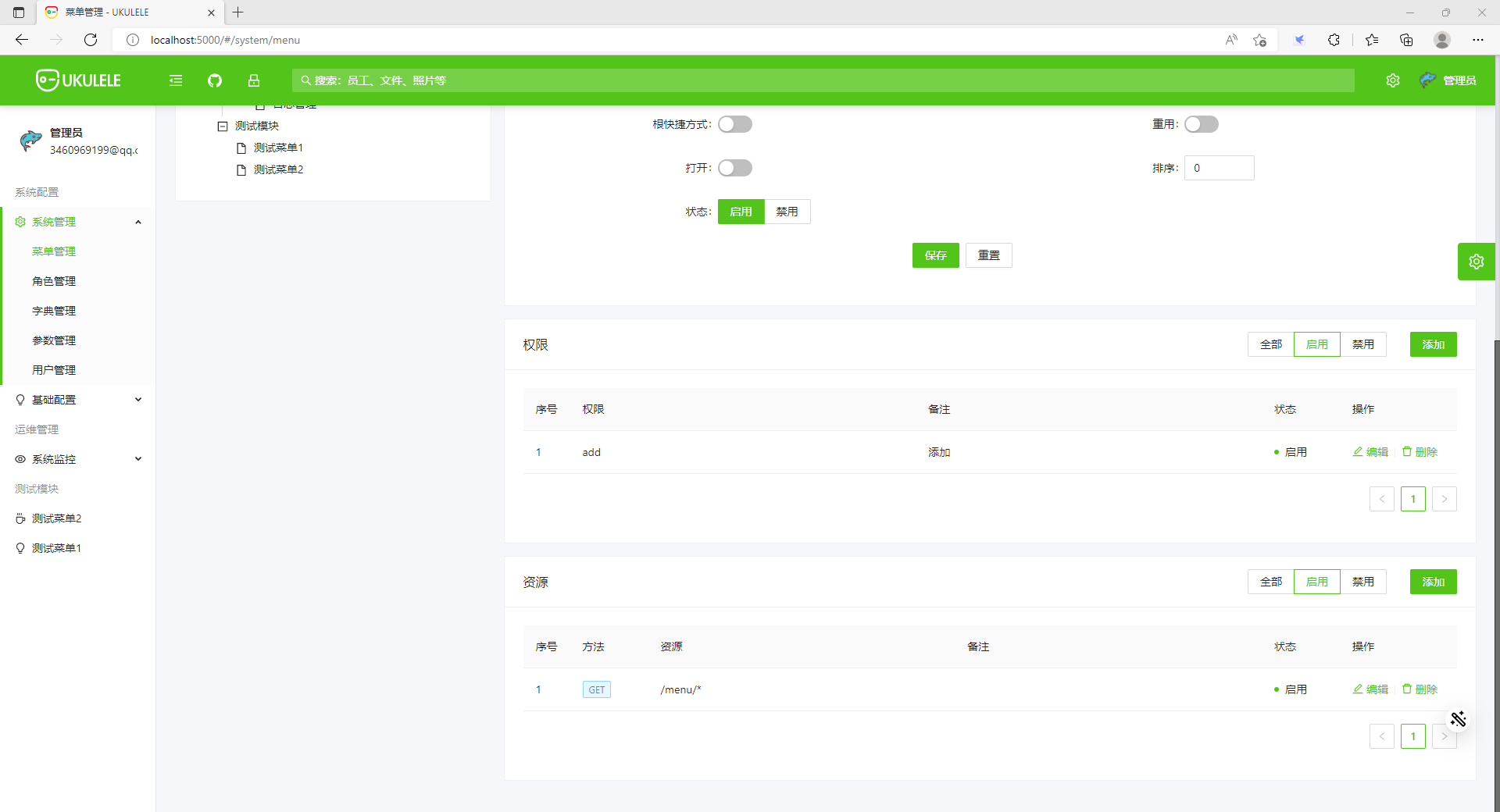
Task: Collapse sidebar with the menu fold icon
Action: (176, 80)
